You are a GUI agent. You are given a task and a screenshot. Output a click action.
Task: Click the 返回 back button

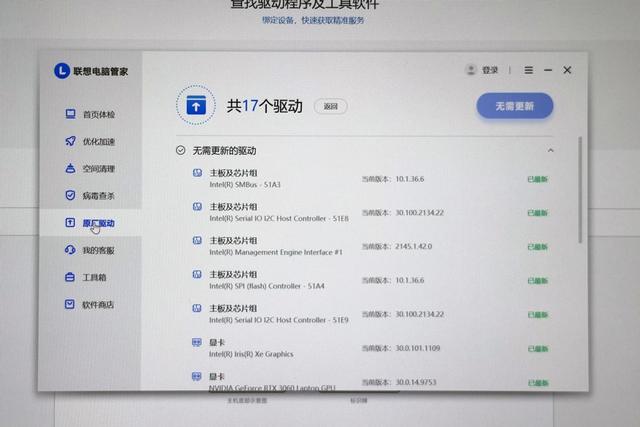click(x=331, y=107)
